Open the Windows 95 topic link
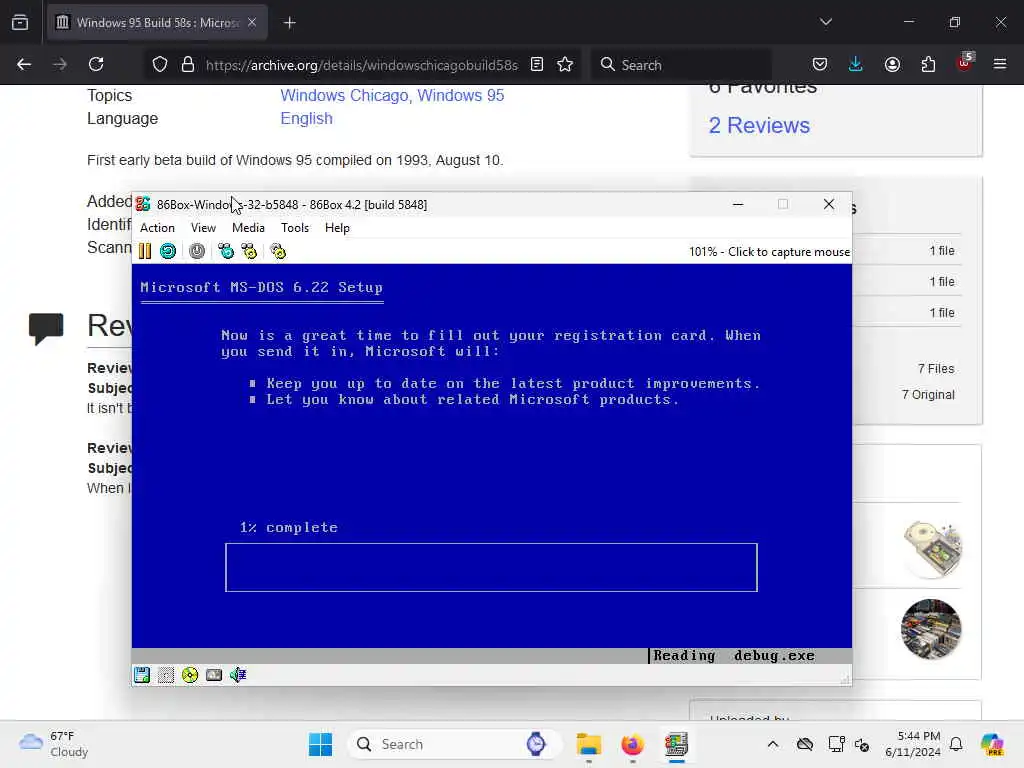Viewport: 1024px width, 768px height. (x=460, y=95)
